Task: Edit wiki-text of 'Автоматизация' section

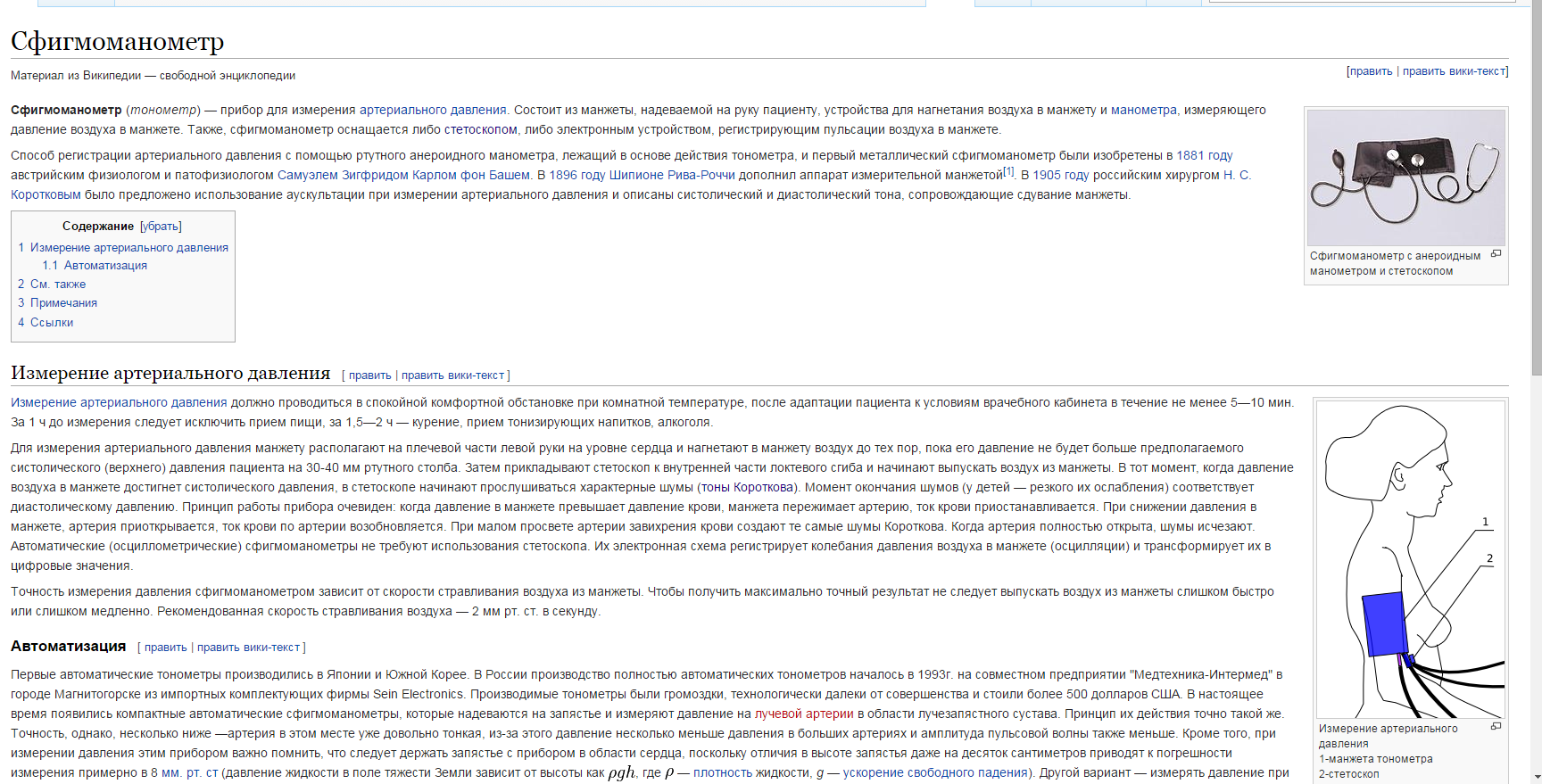Action: pos(248,648)
